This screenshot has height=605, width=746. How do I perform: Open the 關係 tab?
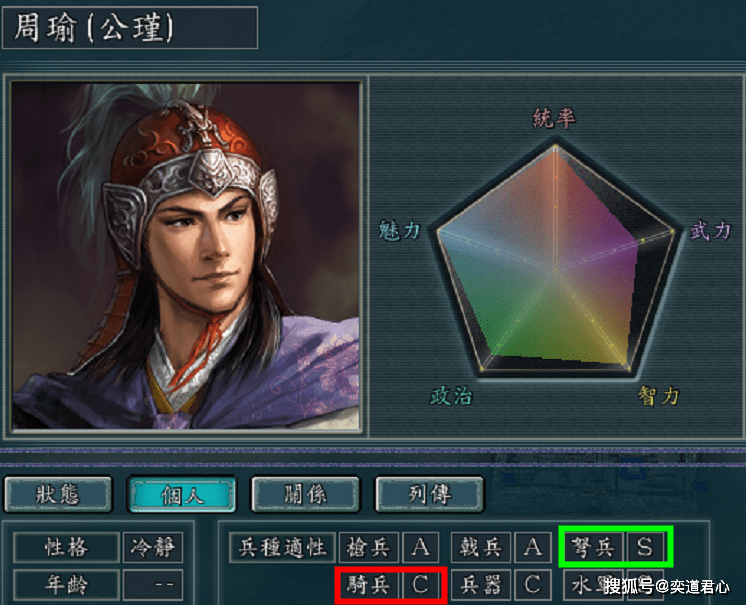point(305,495)
